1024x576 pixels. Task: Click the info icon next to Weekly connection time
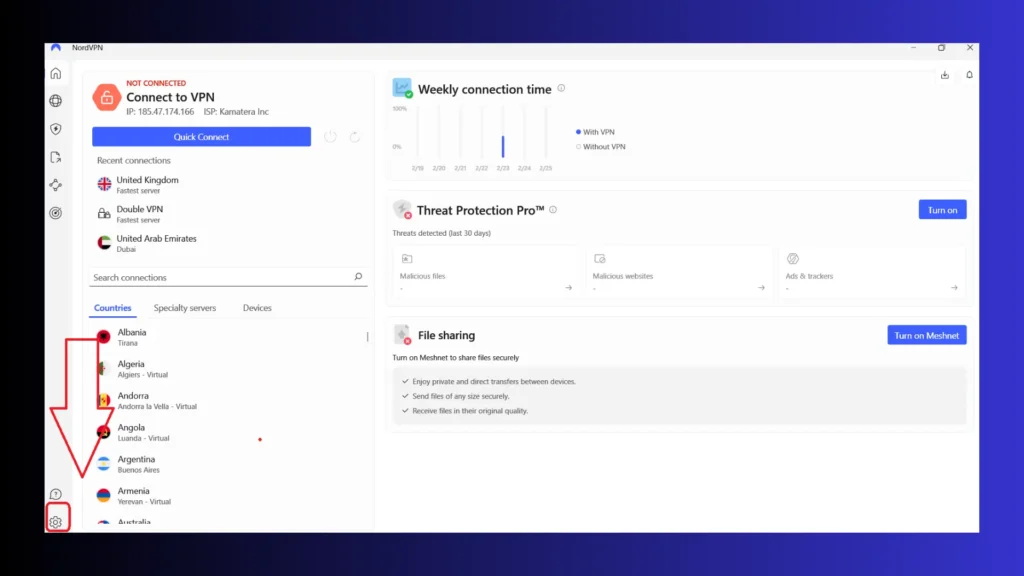[561, 88]
